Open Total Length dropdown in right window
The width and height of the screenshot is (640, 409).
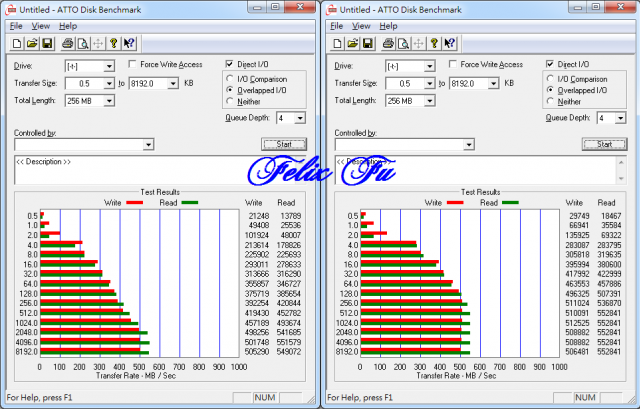coord(429,101)
